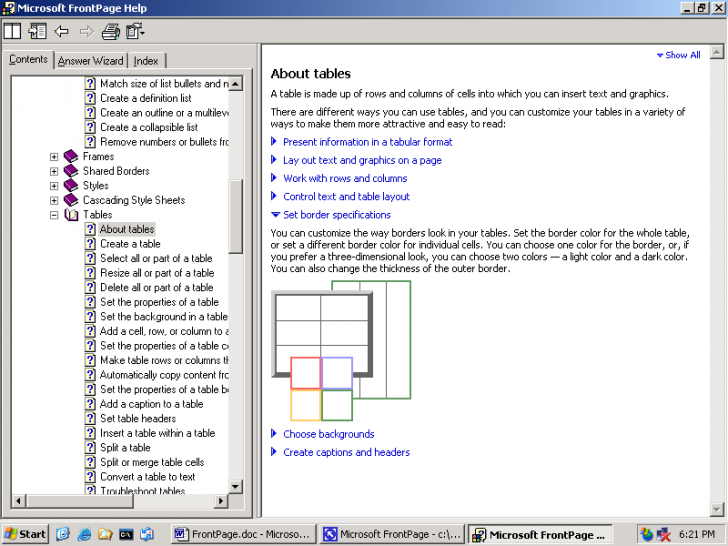Switch to FrontPage.doc taskbar button
Screen dimensions: 728x546
tap(243, 534)
